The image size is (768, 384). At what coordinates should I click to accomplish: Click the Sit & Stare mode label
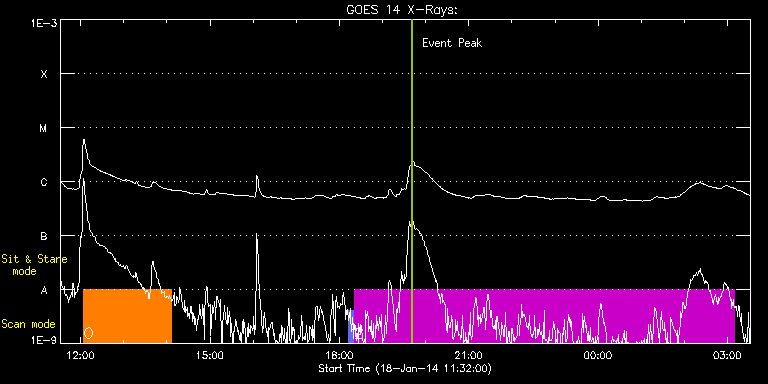(34, 265)
